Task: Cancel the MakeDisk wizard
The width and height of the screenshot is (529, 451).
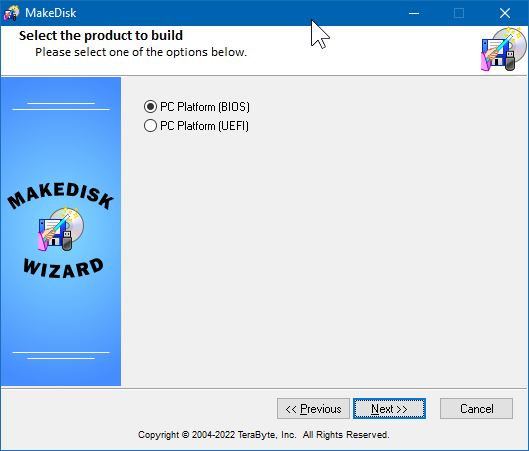Action: (476, 409)
